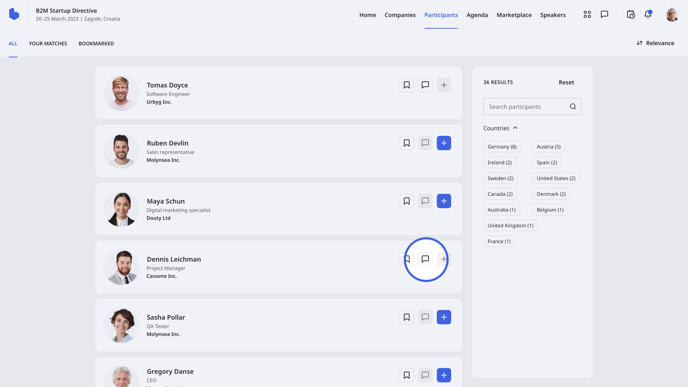Filter by France (1)
Image resolution: width=688 pixels, height=387 pixels.
[499, 241]
